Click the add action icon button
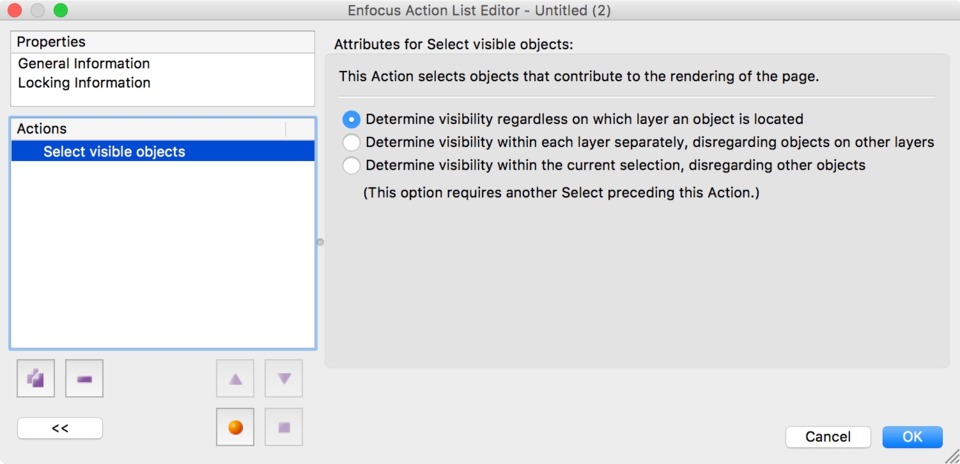Viewport: 960px width, 464px height. 36,378
